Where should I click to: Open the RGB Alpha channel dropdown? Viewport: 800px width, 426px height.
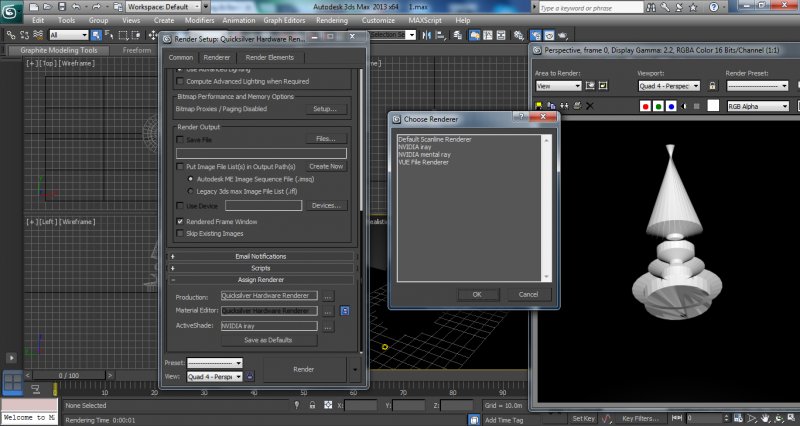(758, 106)
